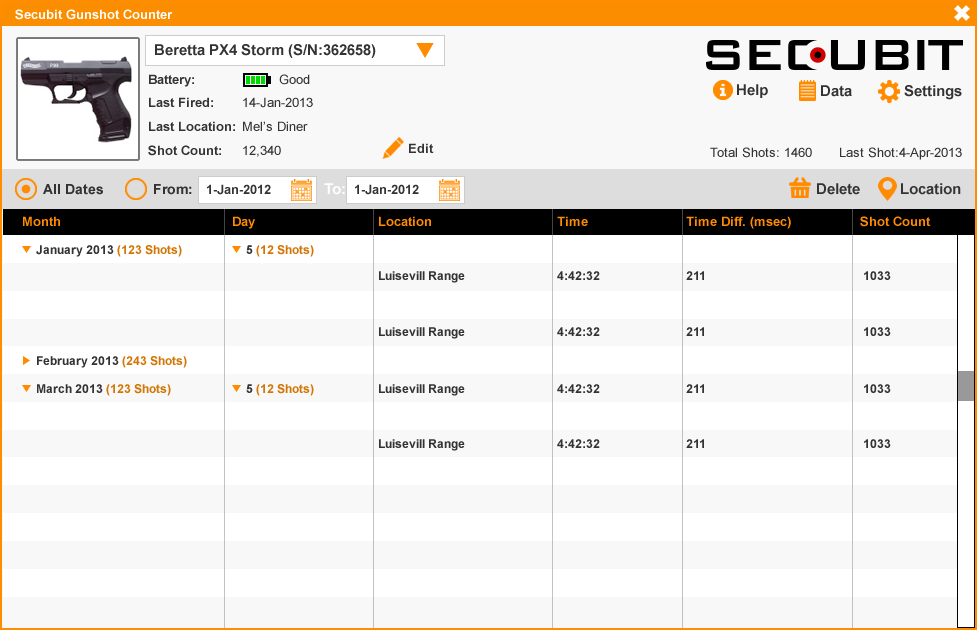The width and height of the screenshot is (977, 630).
Task: Click the Location text button
Action: 930,189
